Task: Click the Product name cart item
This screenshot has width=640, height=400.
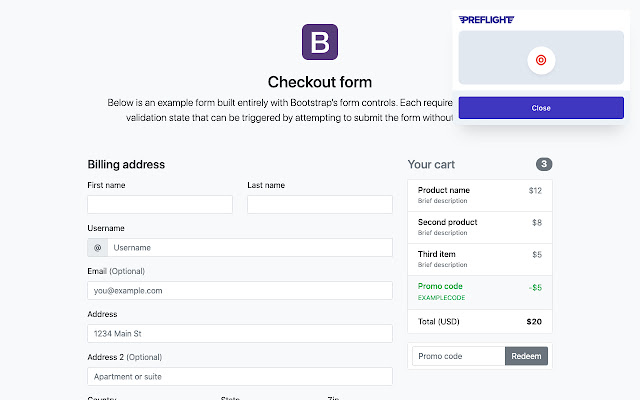Action: pyautogui.click(x=480, y=195)
